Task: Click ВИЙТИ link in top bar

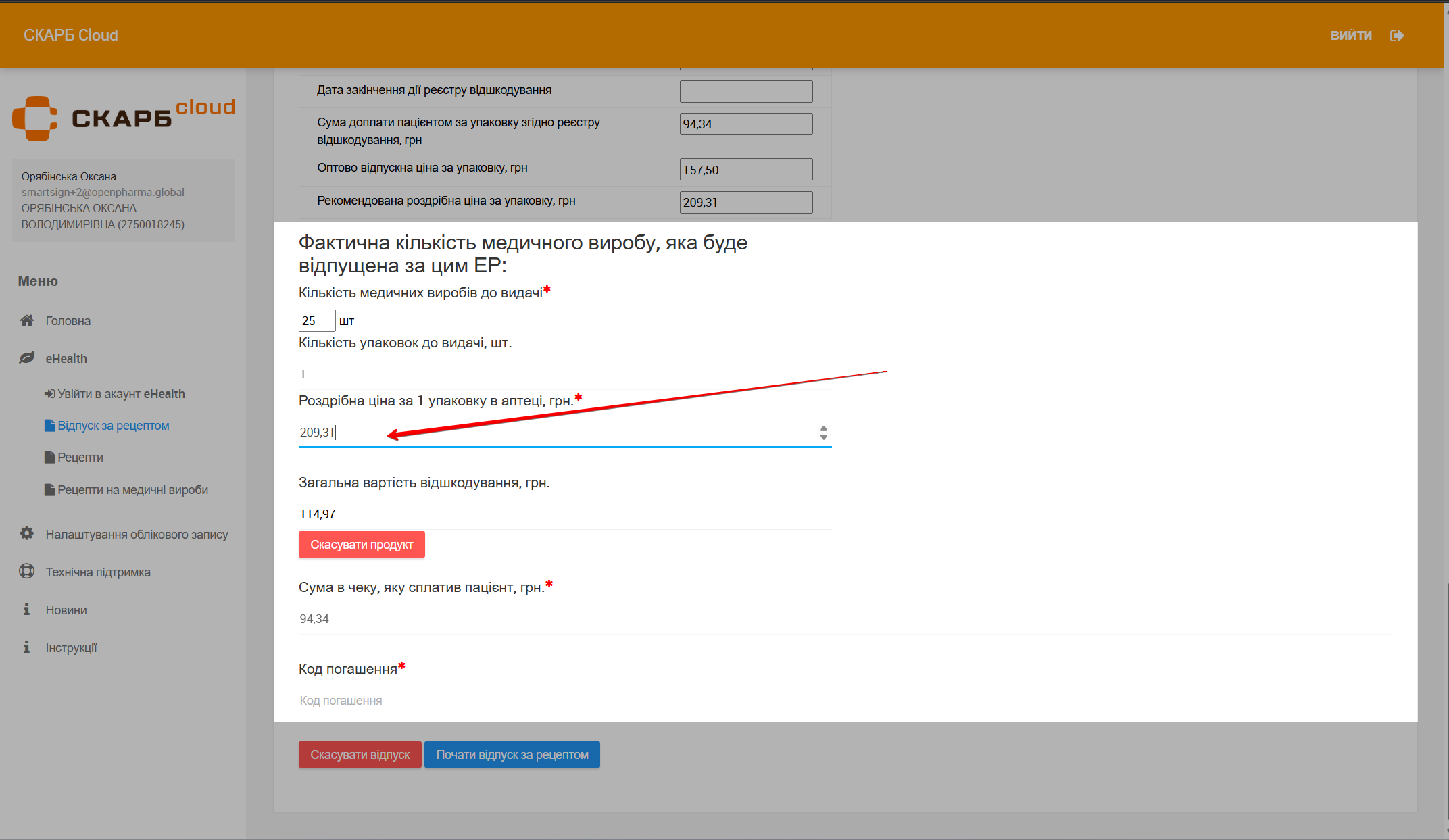Action: (x=1350, y=35)
